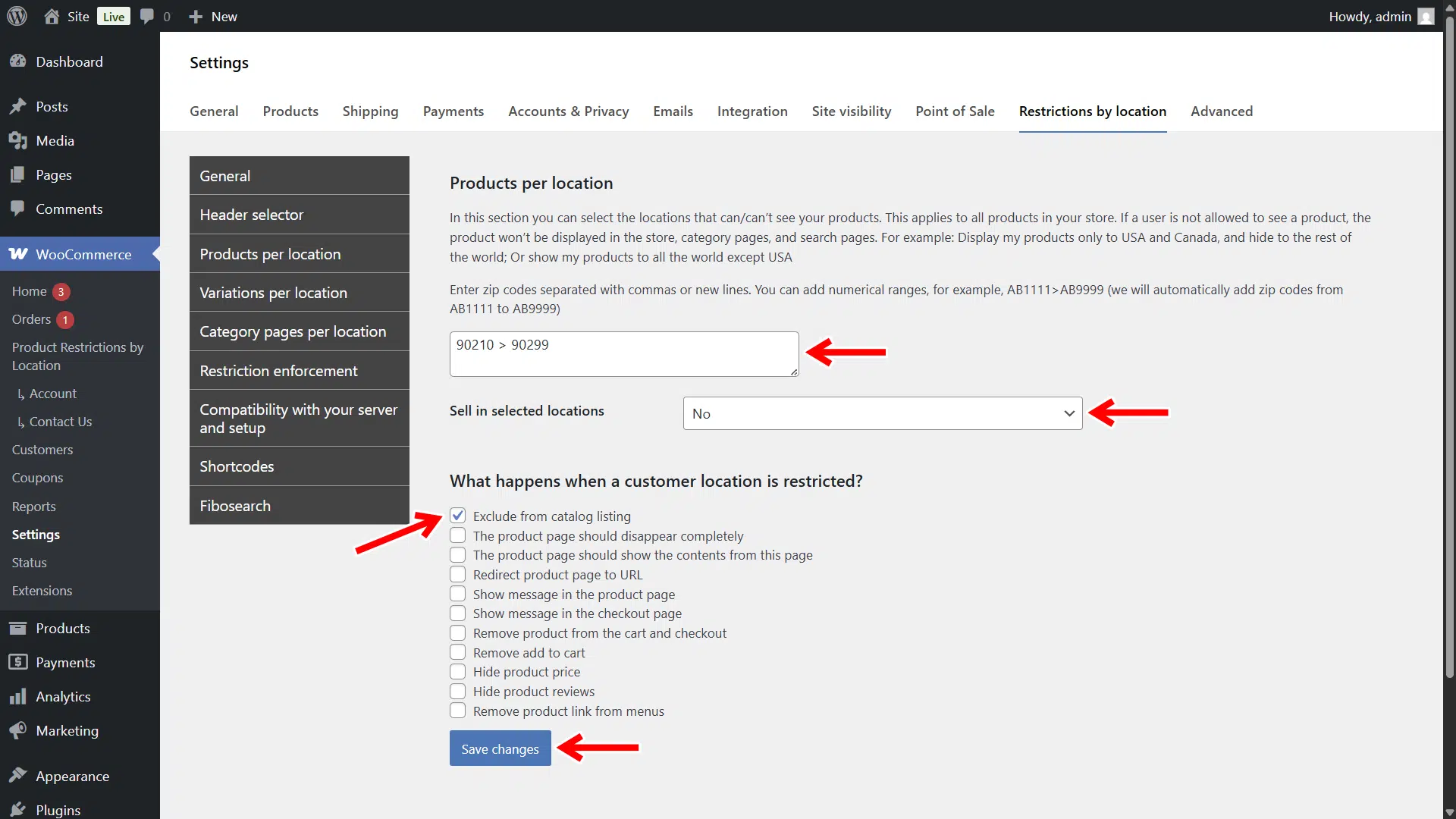
Task: Switch to the Shipping settings tab
Action: pos(370,111)
